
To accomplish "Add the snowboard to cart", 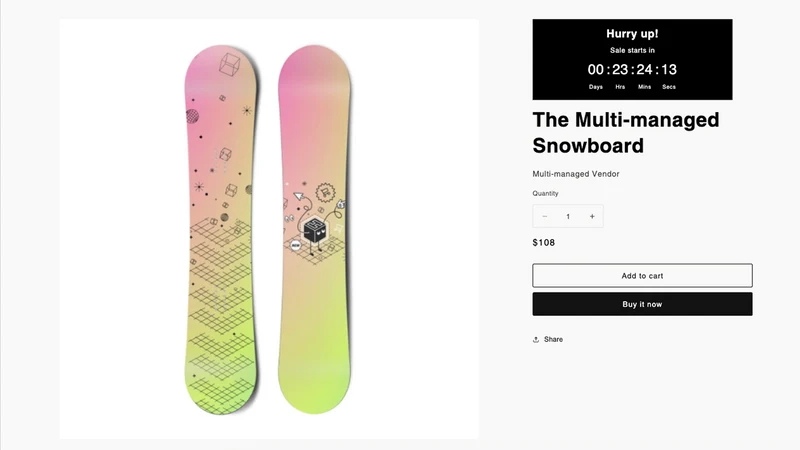I will pyautogui.click(x=642, y=276).
